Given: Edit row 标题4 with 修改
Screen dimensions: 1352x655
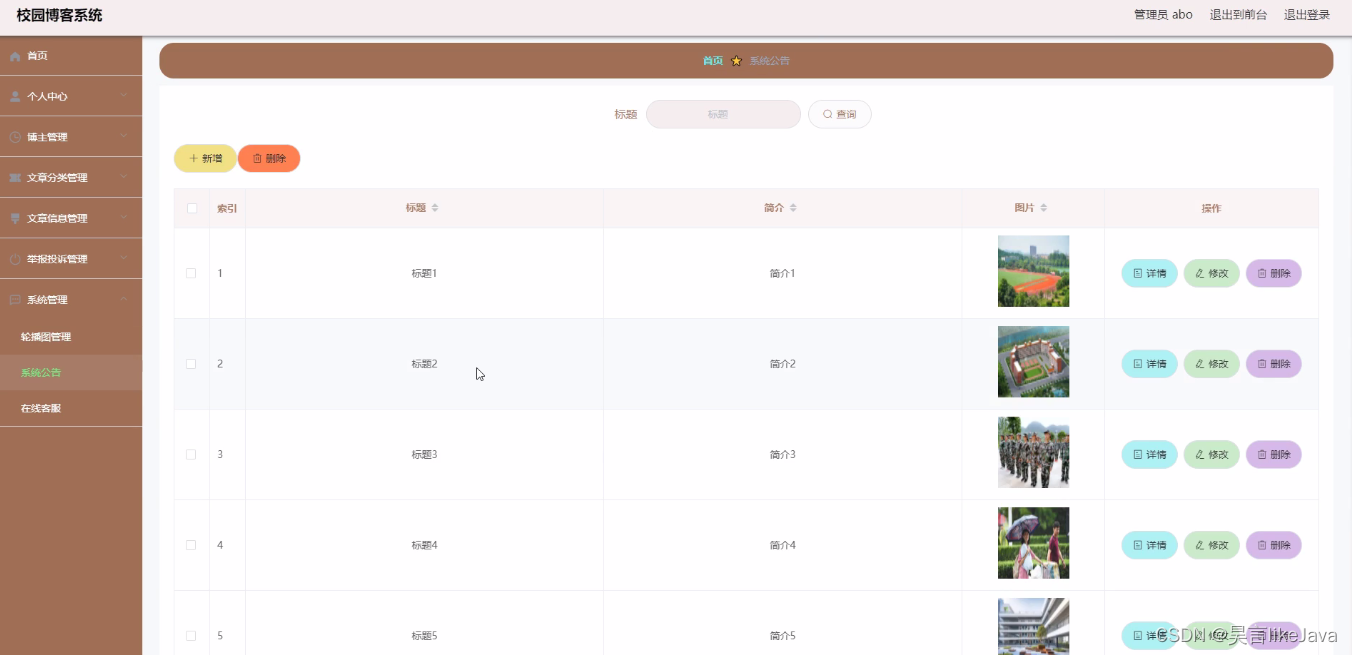Looking at the screenshot, I should (x=1211, y=545).
